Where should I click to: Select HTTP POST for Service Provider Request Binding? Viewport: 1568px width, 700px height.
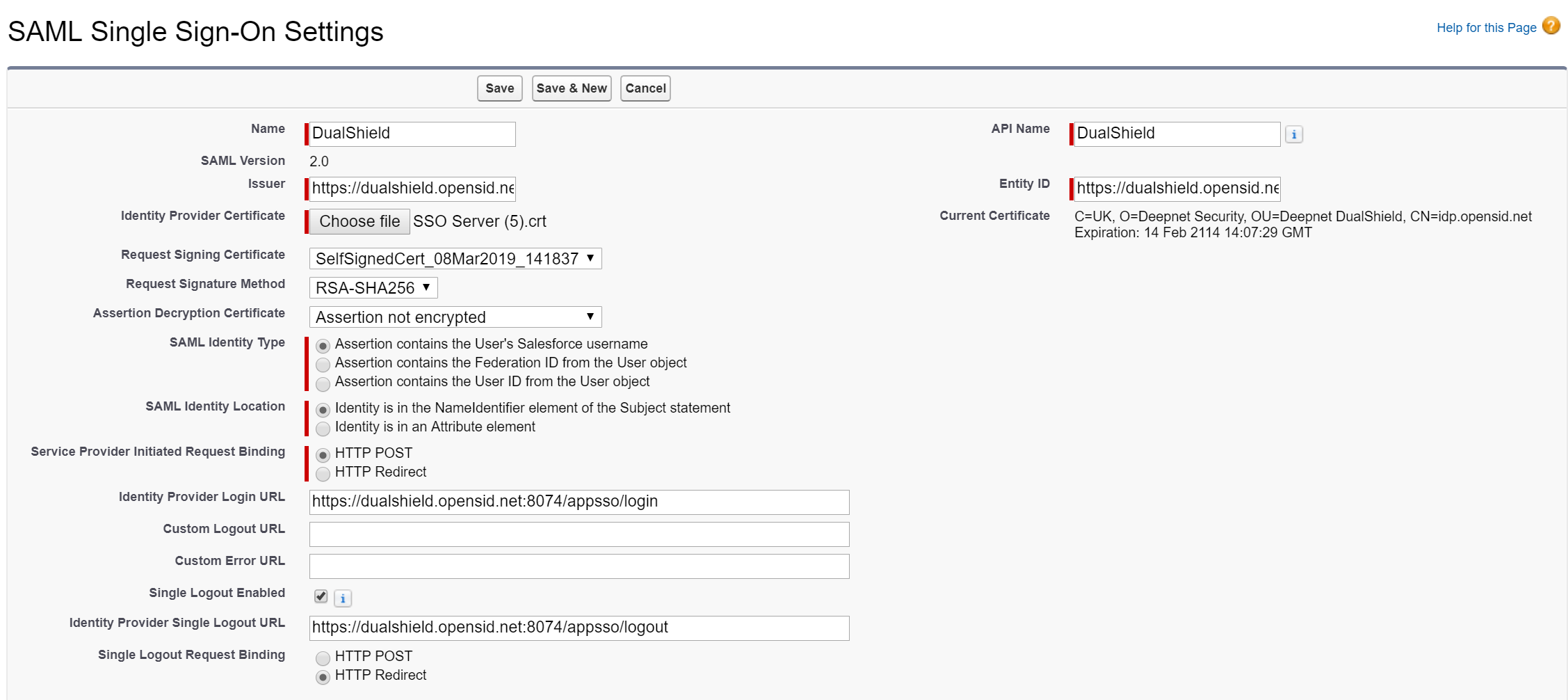[x=323, y=455]
